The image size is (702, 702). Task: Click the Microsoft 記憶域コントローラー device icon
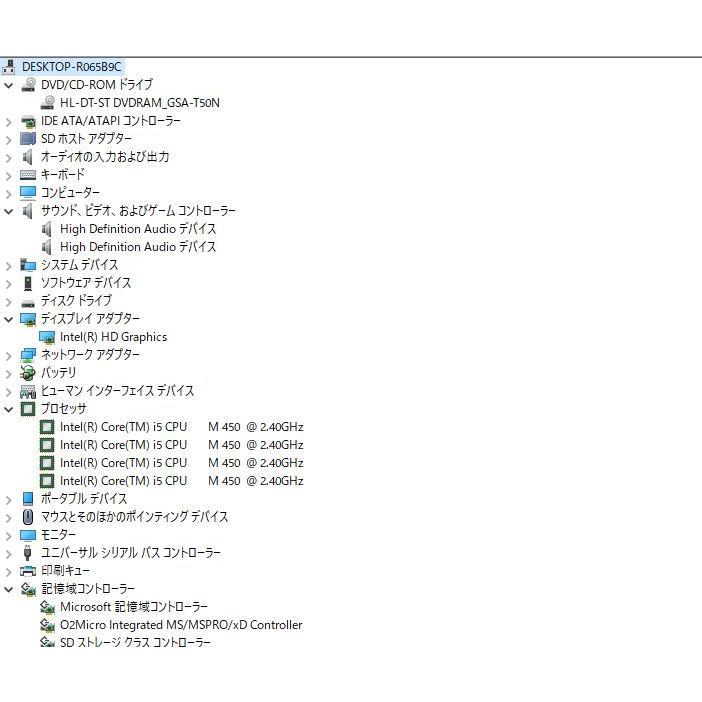tap(47, 607)
